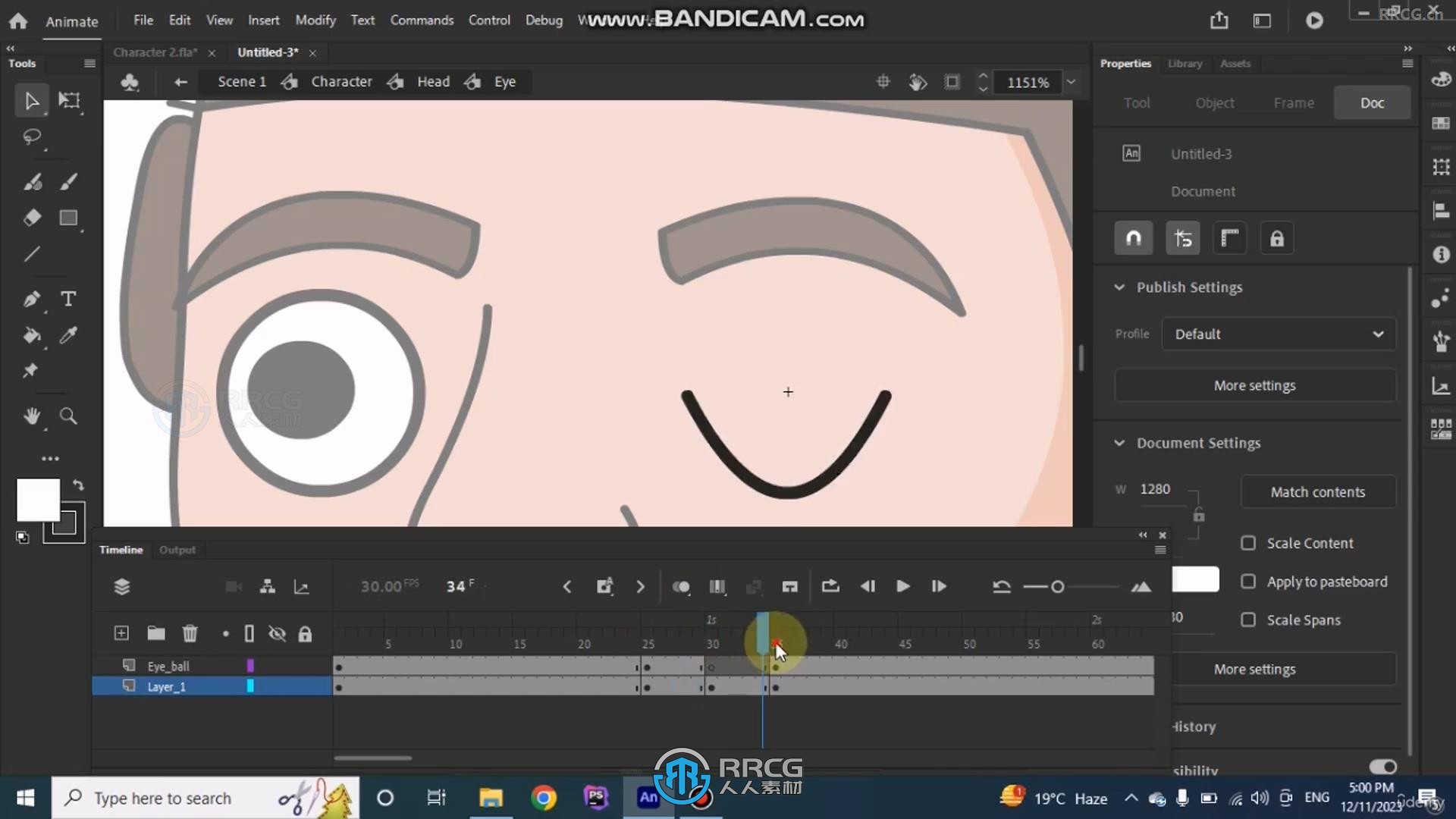Go back one level with arrow
The image size is (1456, 819).
coord(180,82)
